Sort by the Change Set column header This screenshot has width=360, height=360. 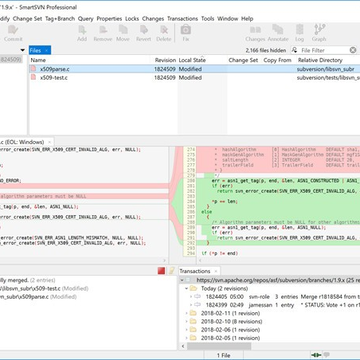[243, 60]
